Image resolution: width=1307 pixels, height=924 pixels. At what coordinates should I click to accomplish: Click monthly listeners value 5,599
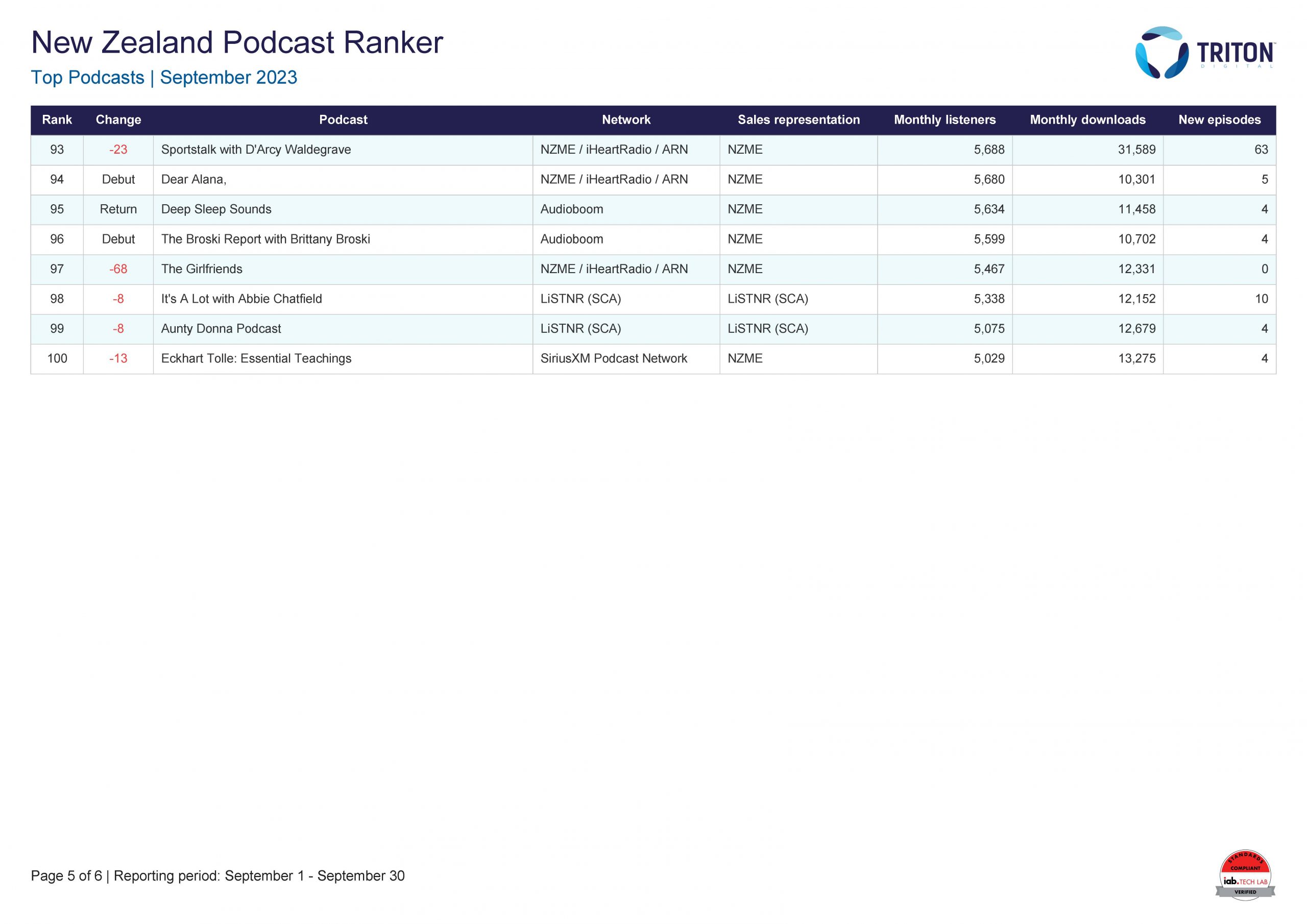click(989, 239)
